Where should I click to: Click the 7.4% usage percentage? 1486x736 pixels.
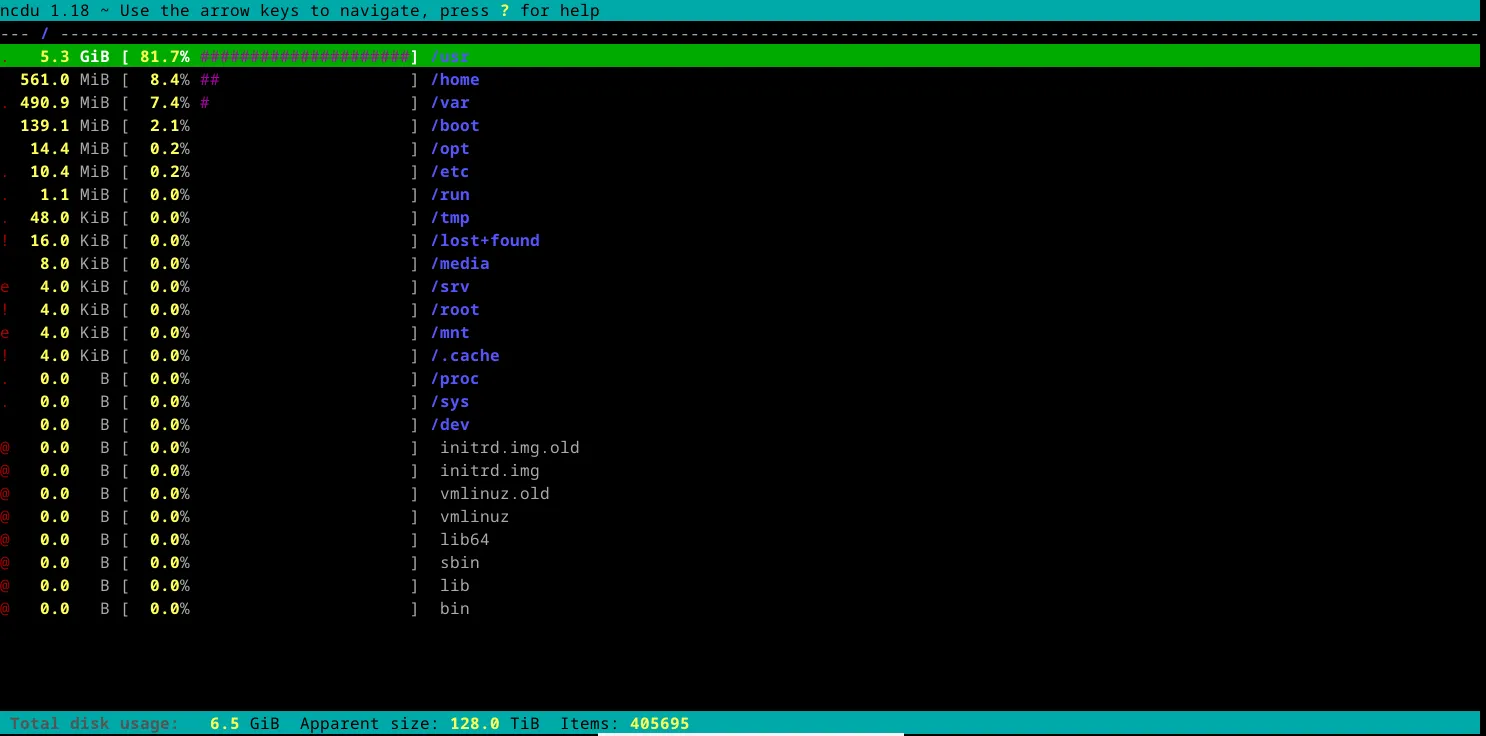[x=170, y=103]
